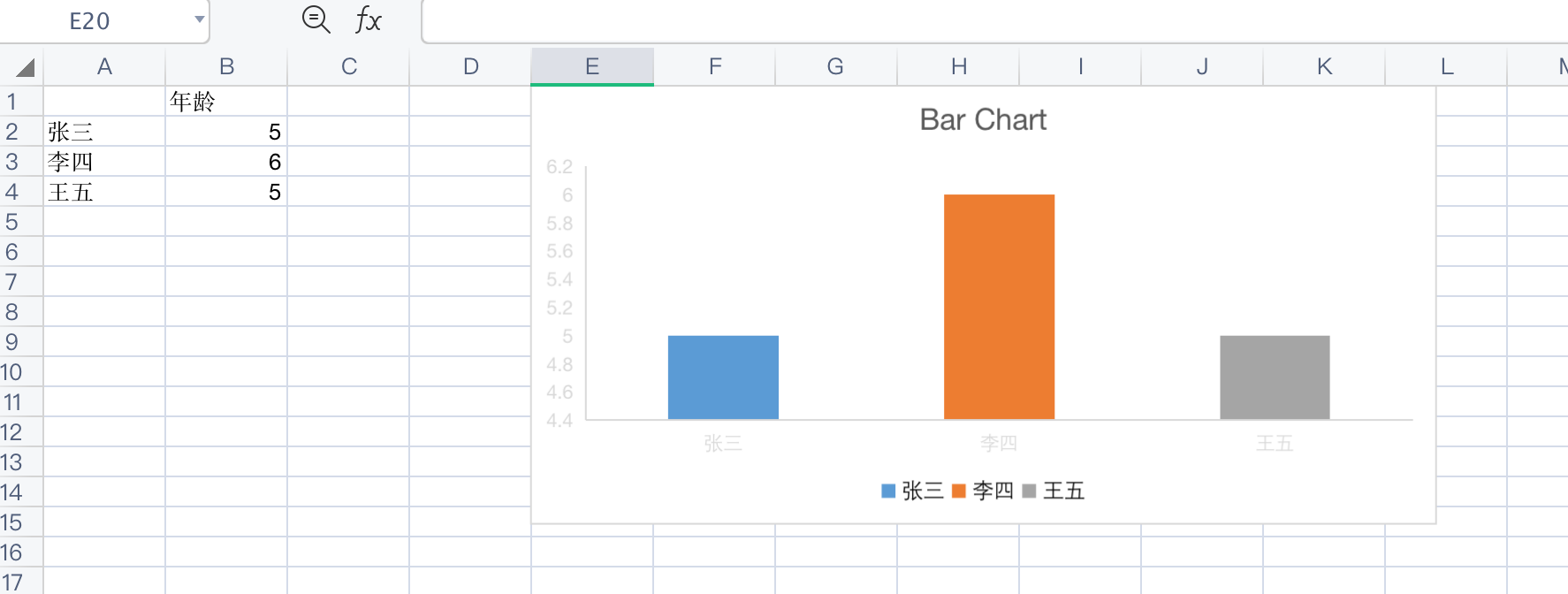Click the 王五 category axis label
This screenshot has width=1568, height=594.
coord(1275,444)
